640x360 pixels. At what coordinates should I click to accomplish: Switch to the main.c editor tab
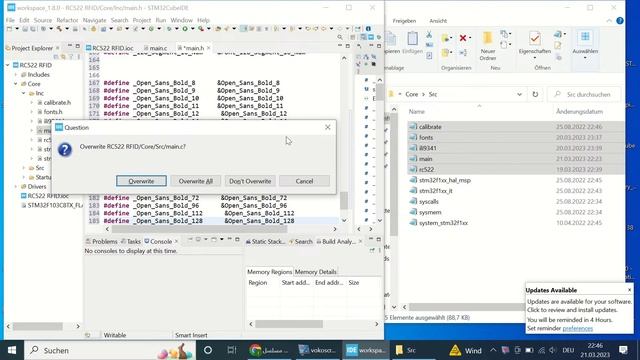(155, 48)
